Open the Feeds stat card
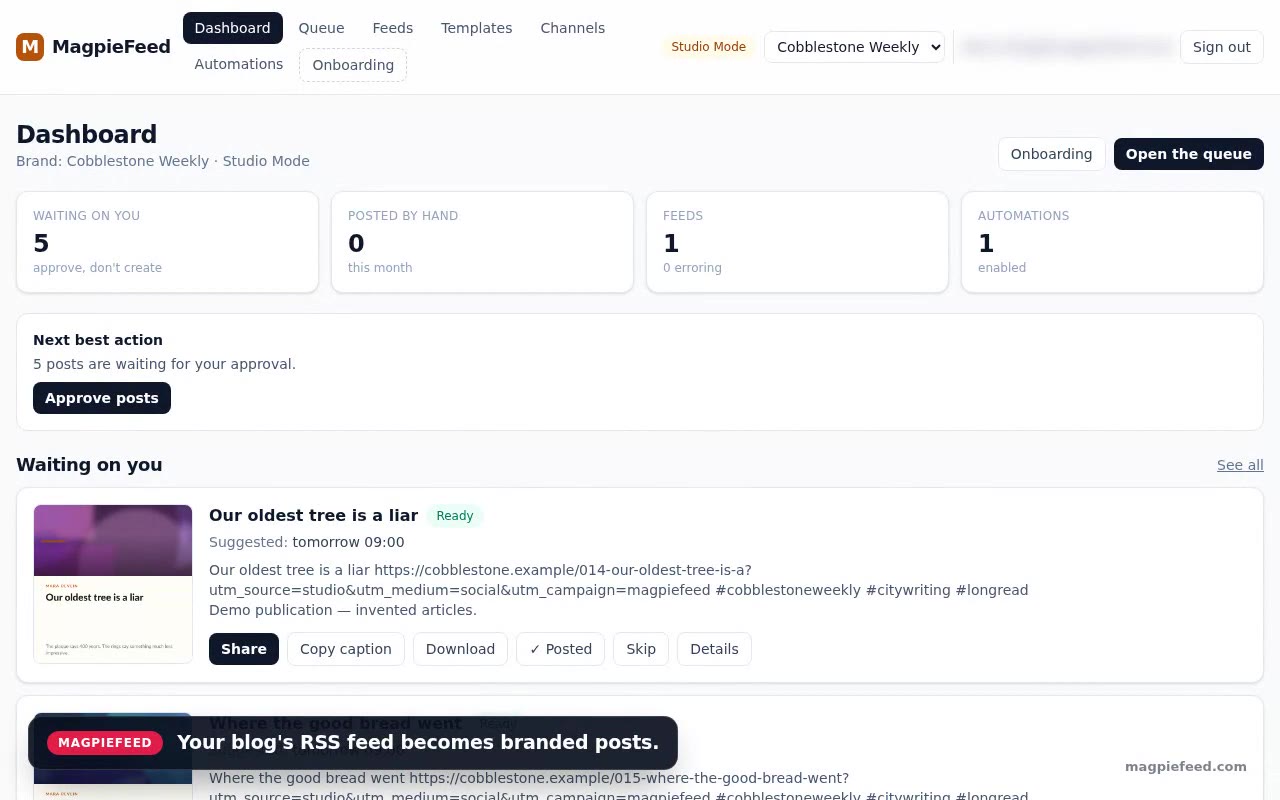 pos(797,242)
